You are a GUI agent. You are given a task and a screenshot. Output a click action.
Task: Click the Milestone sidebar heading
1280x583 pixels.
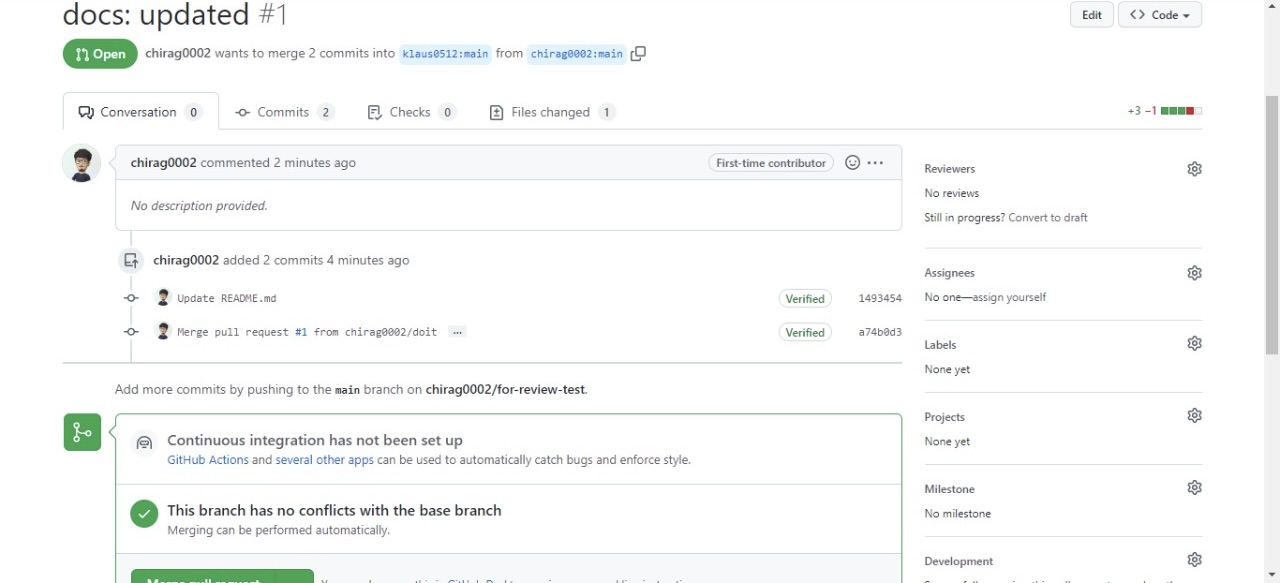tap(950, 489)
